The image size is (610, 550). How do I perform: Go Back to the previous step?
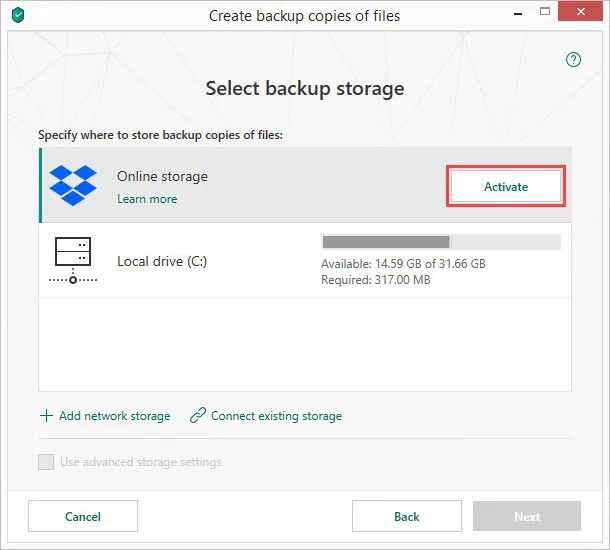(x=407, y=516)
